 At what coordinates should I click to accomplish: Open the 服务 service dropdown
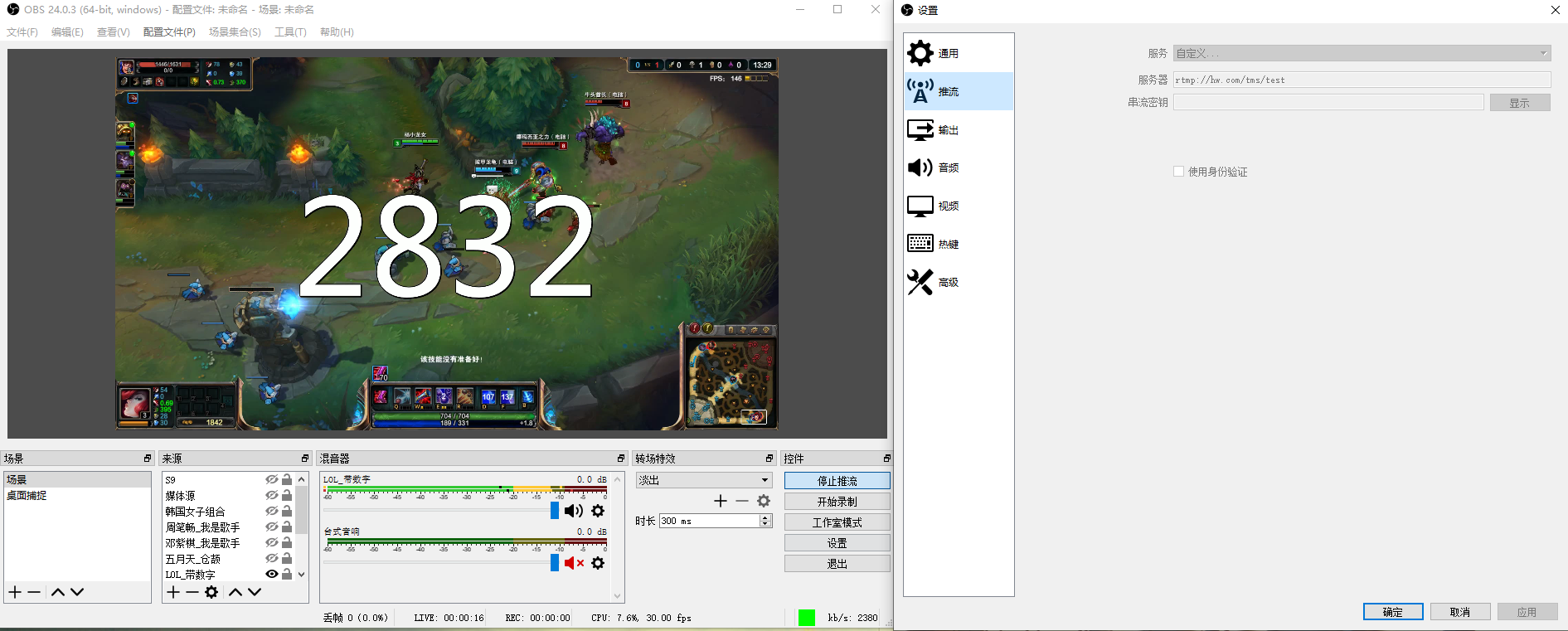[x=1362, y=53]
